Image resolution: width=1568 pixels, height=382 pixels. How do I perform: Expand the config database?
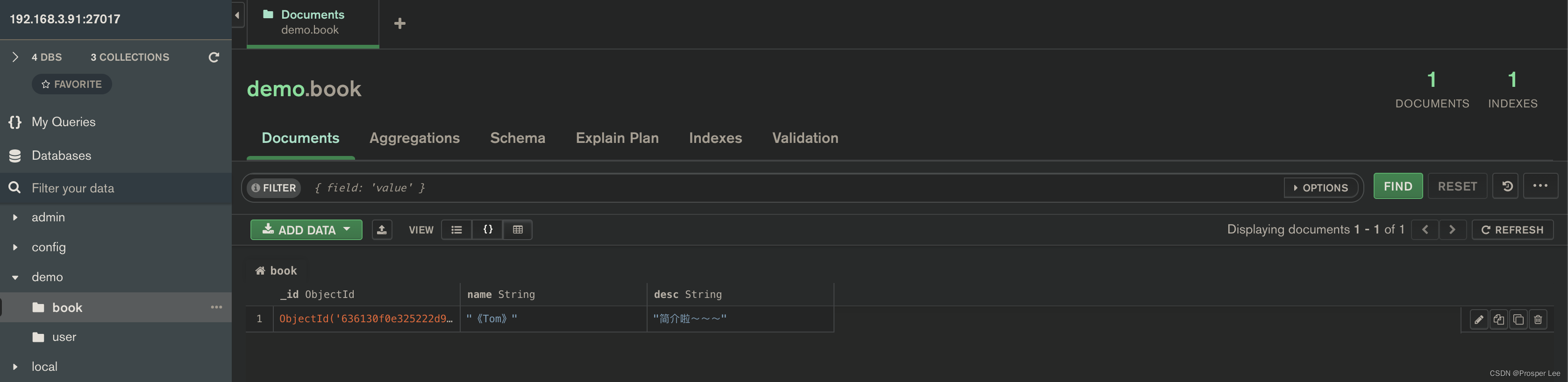(15, 247)
